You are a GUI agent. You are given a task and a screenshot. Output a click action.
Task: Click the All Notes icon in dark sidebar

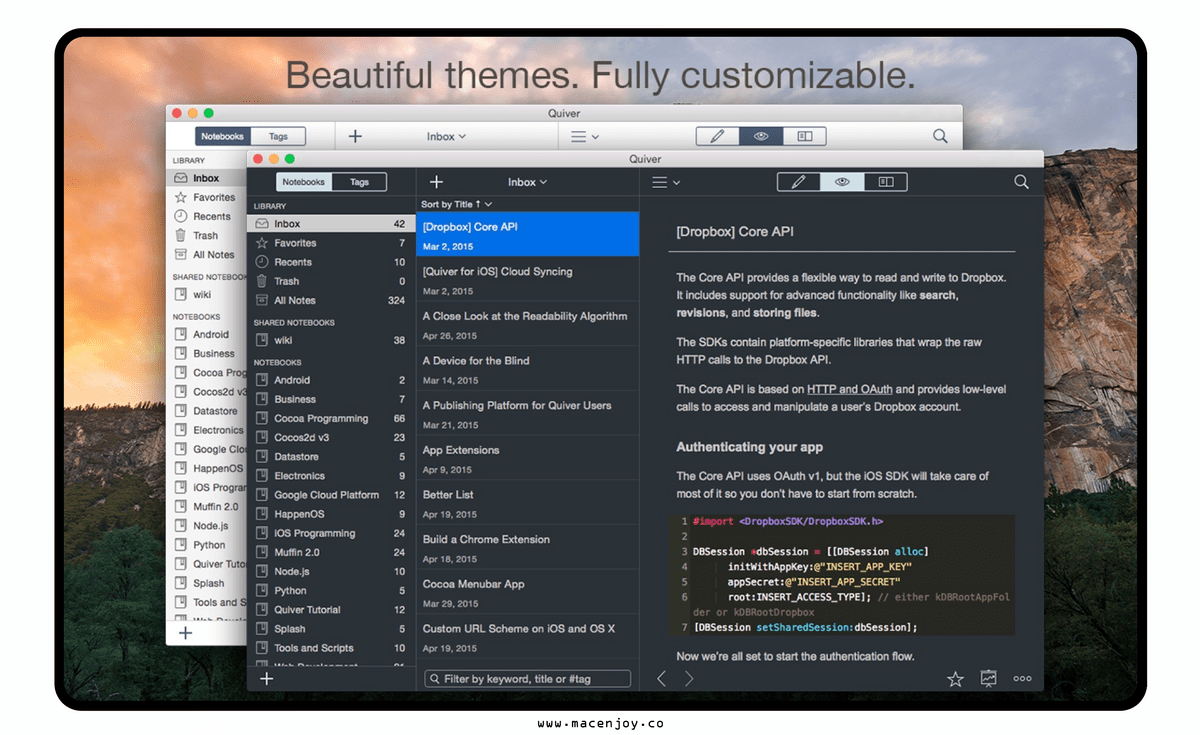[261, 300]
